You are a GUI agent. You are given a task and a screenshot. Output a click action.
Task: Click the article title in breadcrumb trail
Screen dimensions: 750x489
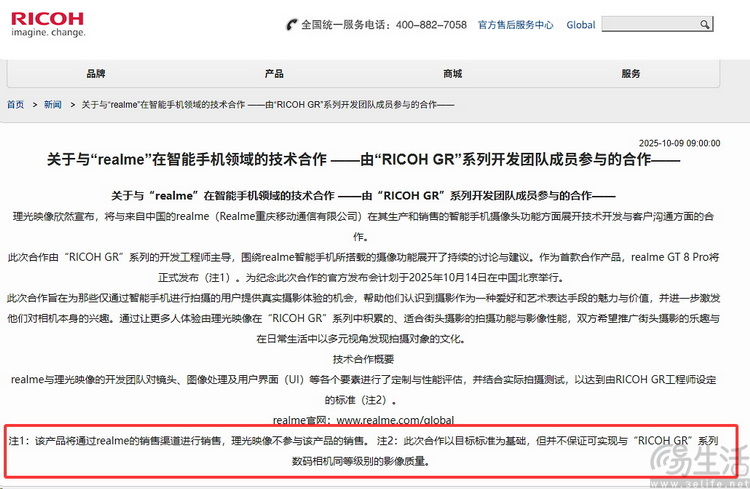(x=267, y=105)
